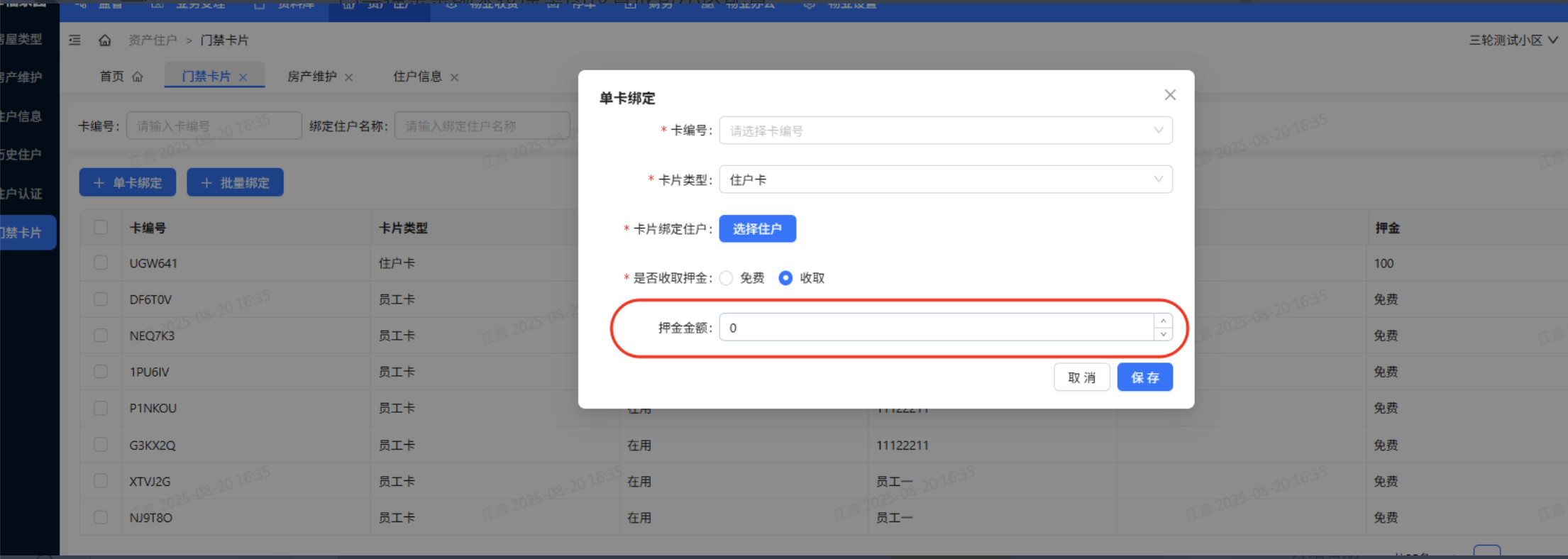Open the 三轮测试小区 community switcher
The image size is (1568, 559).
click(1513, 40)
